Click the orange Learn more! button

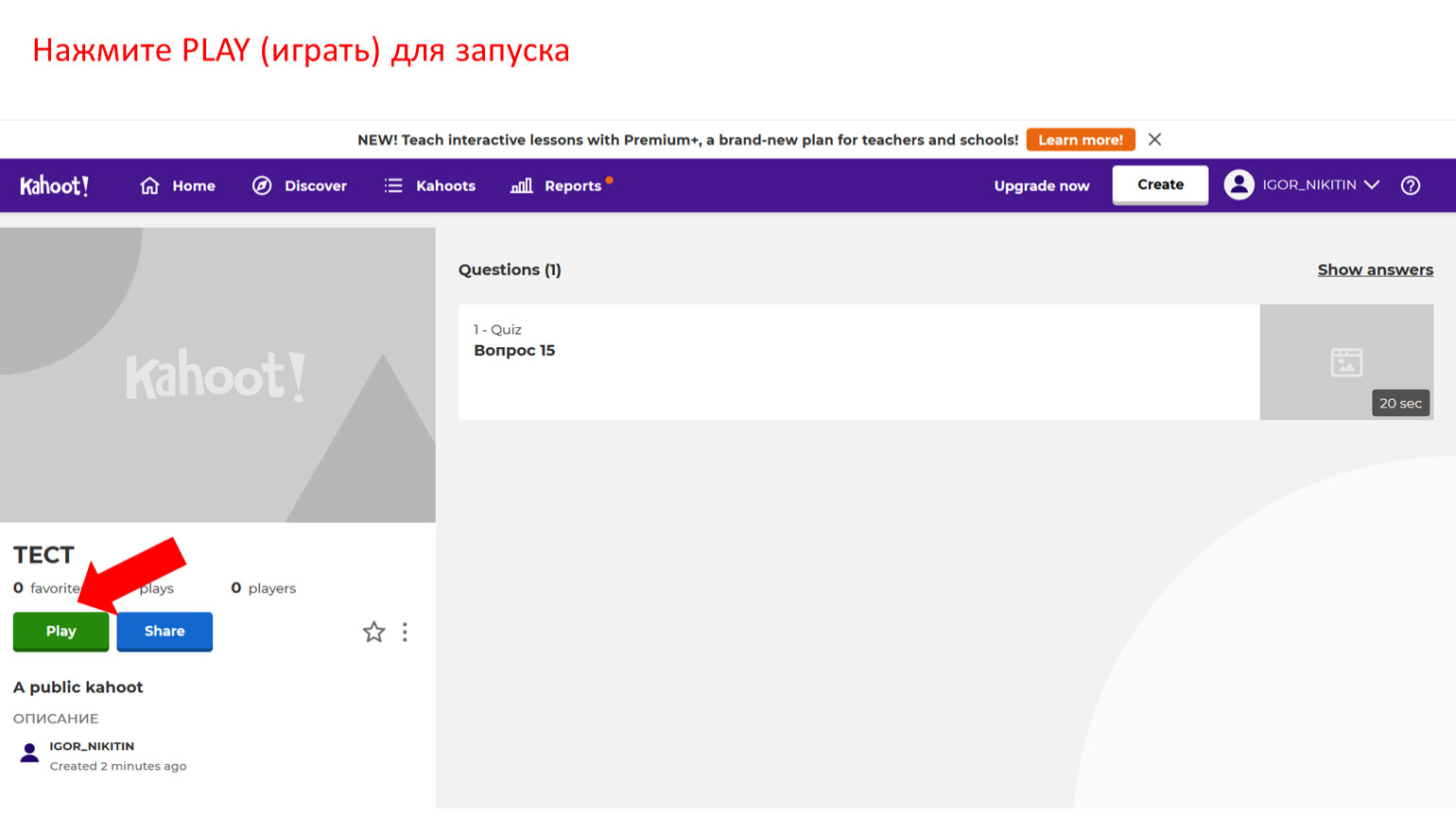[1080, 139]
